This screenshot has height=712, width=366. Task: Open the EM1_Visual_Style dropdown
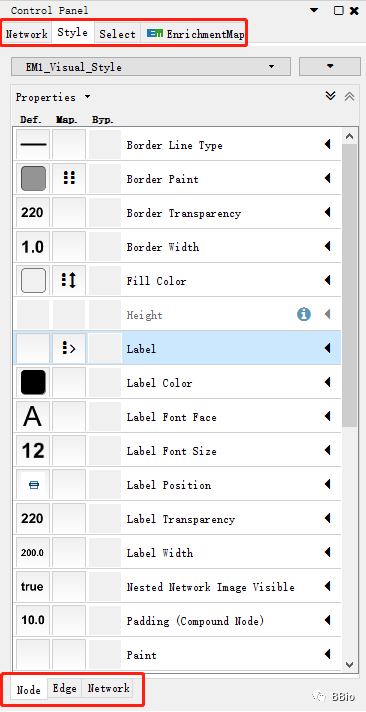[151, 67]
